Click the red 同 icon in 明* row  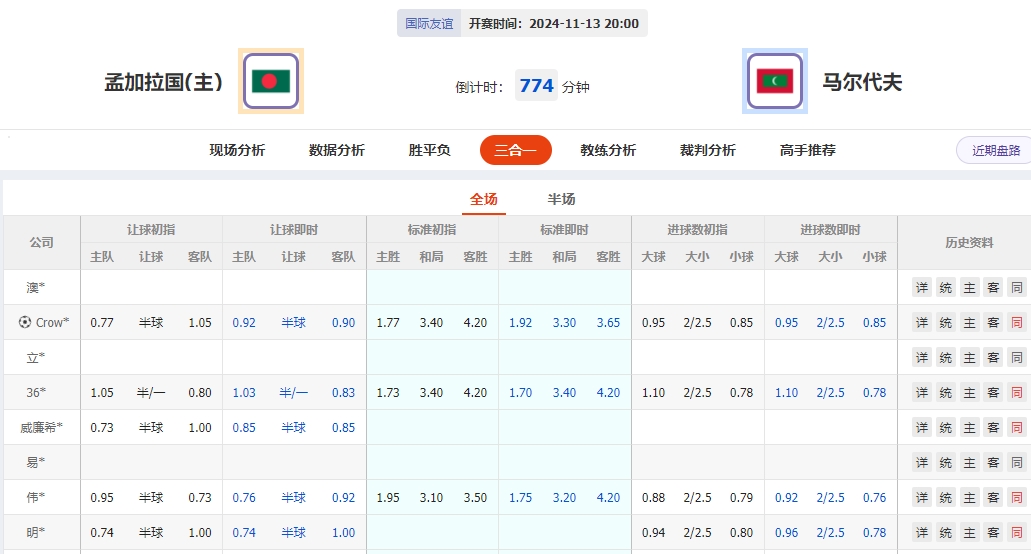click(x=1017, y=533)
